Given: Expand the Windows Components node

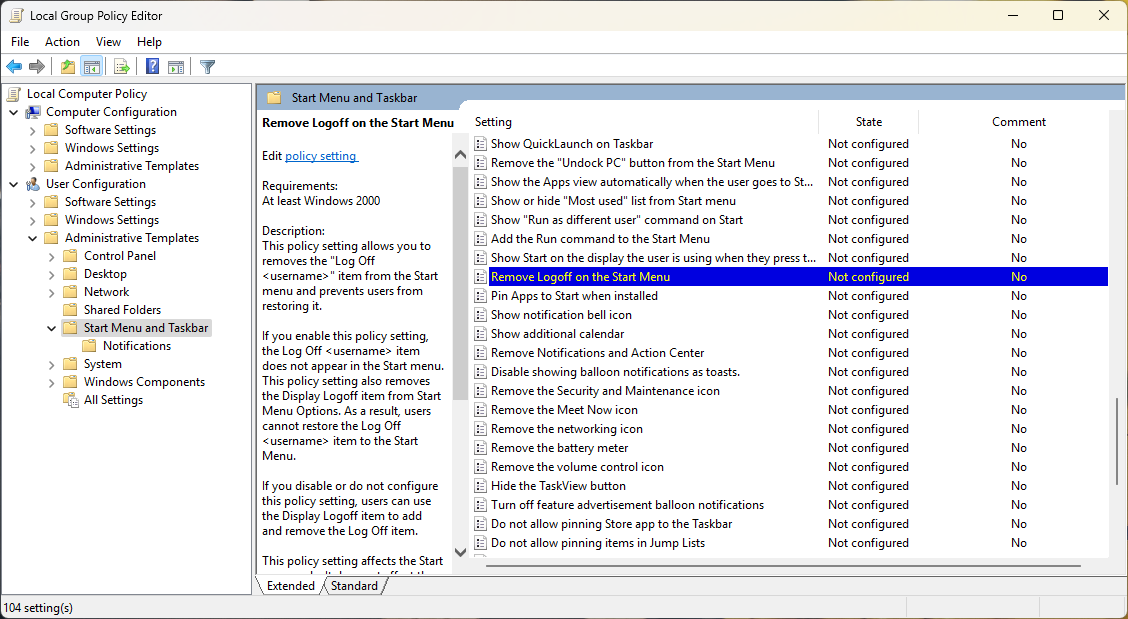Looking at the screenshot, I should 50,381.
